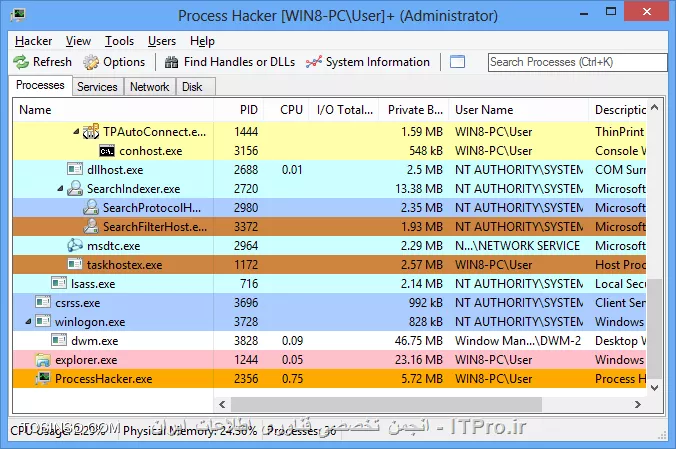Click the Refresh button label

(x=52, y=62)
